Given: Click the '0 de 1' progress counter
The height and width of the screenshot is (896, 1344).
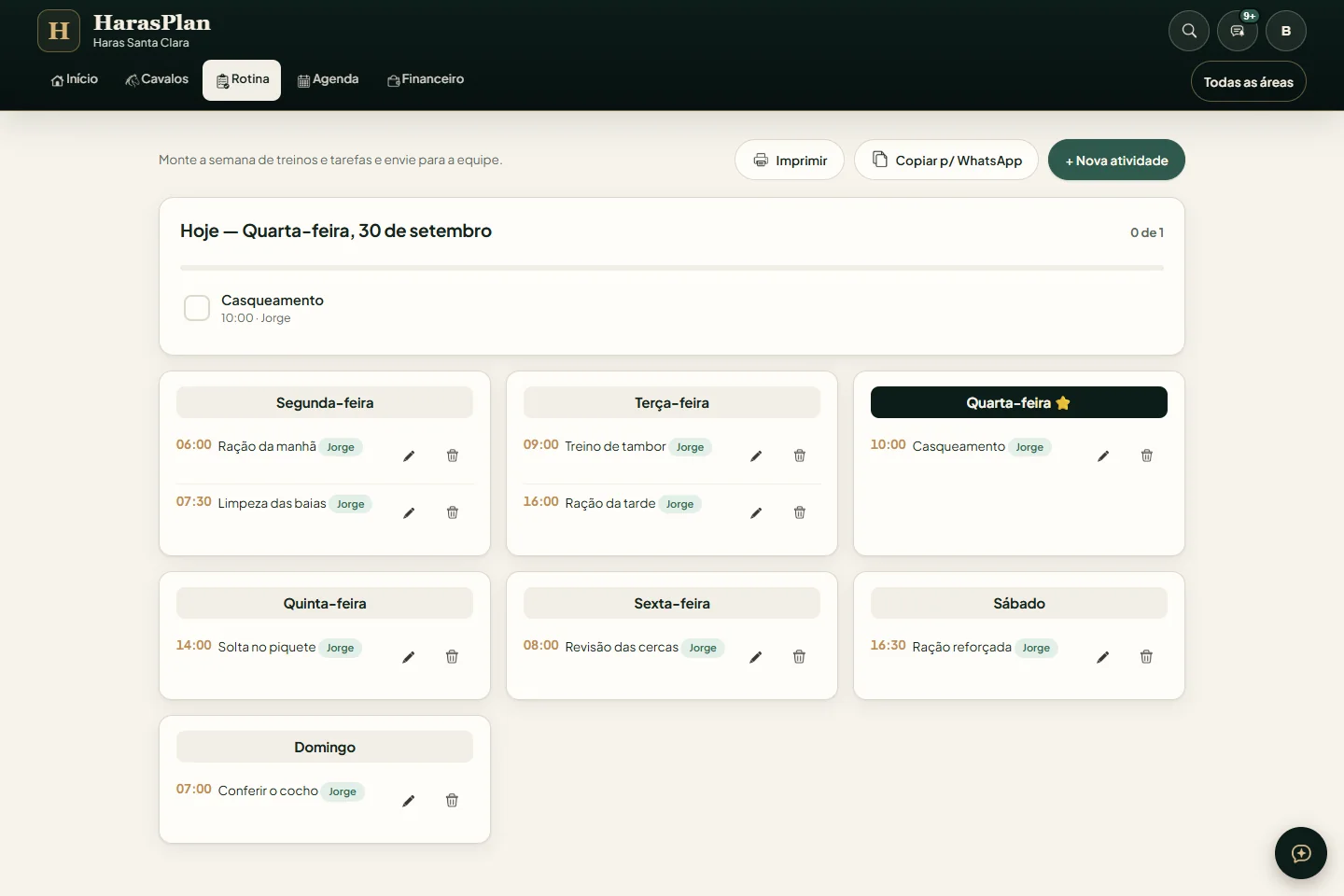Looking at the screenshot, I should [x=1147, y=232].
